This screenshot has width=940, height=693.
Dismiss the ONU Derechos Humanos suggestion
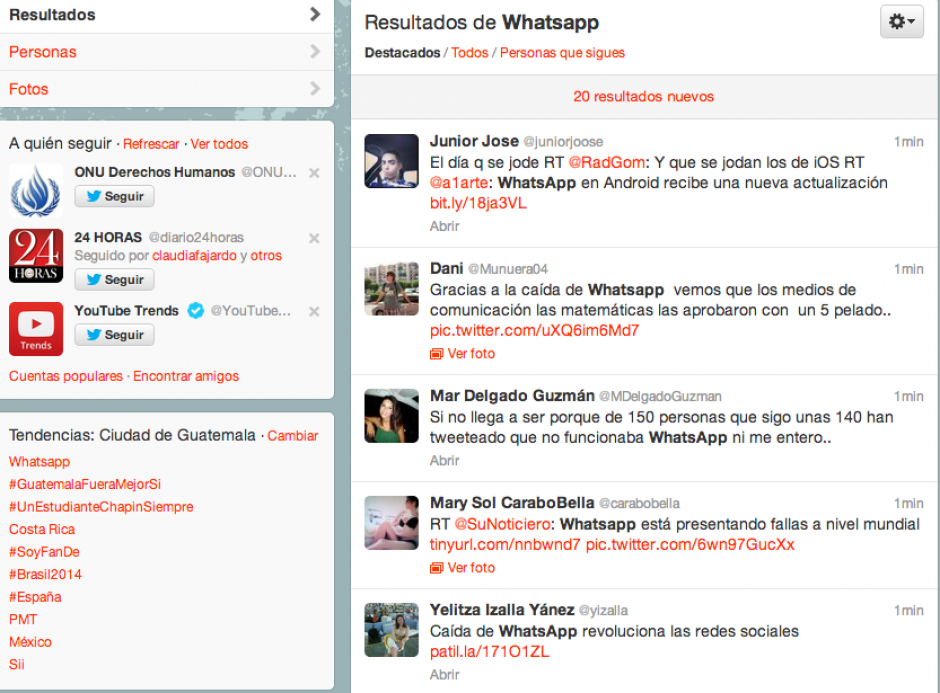click(314, 171)
